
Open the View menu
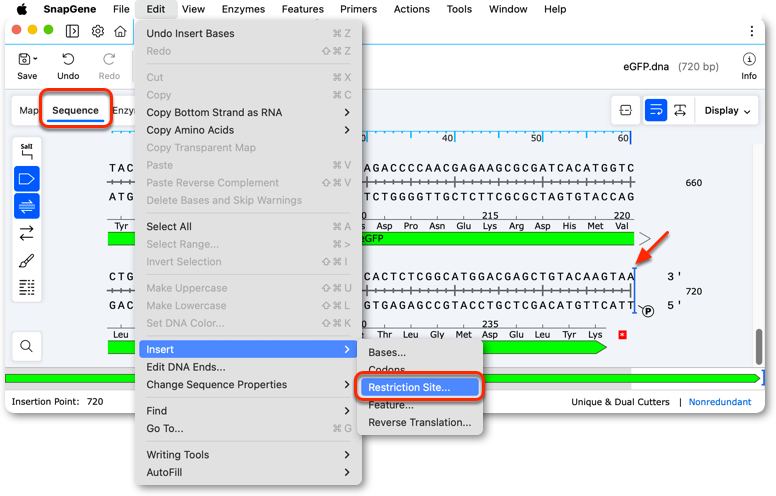pos(193,9)
